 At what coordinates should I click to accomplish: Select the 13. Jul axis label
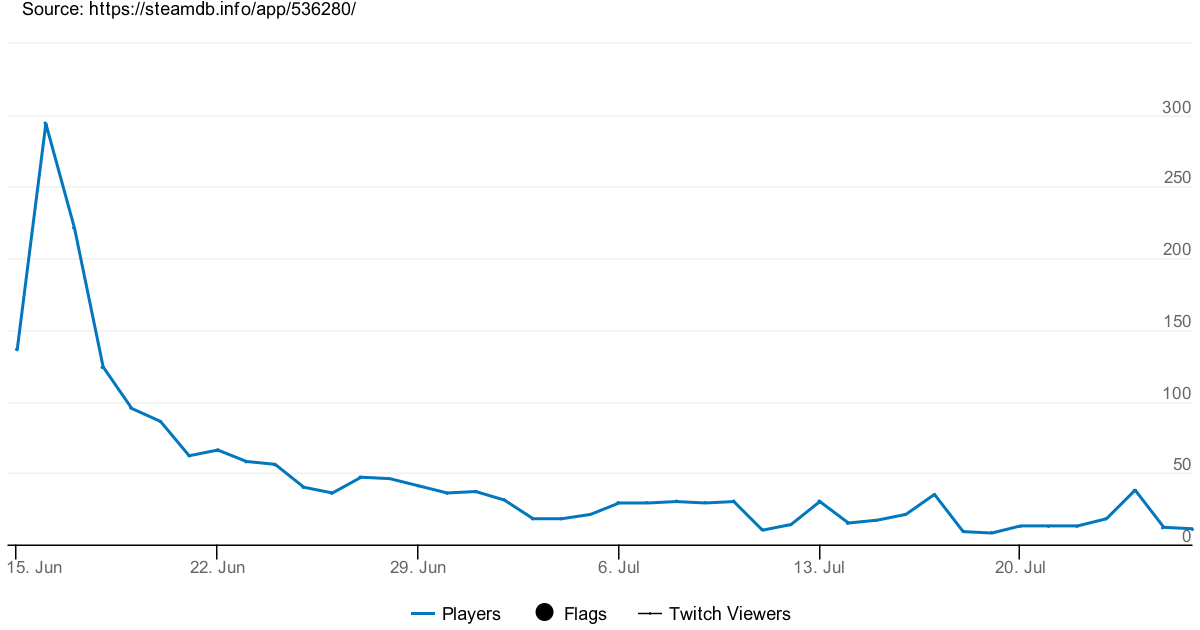(x=819, y=568)
